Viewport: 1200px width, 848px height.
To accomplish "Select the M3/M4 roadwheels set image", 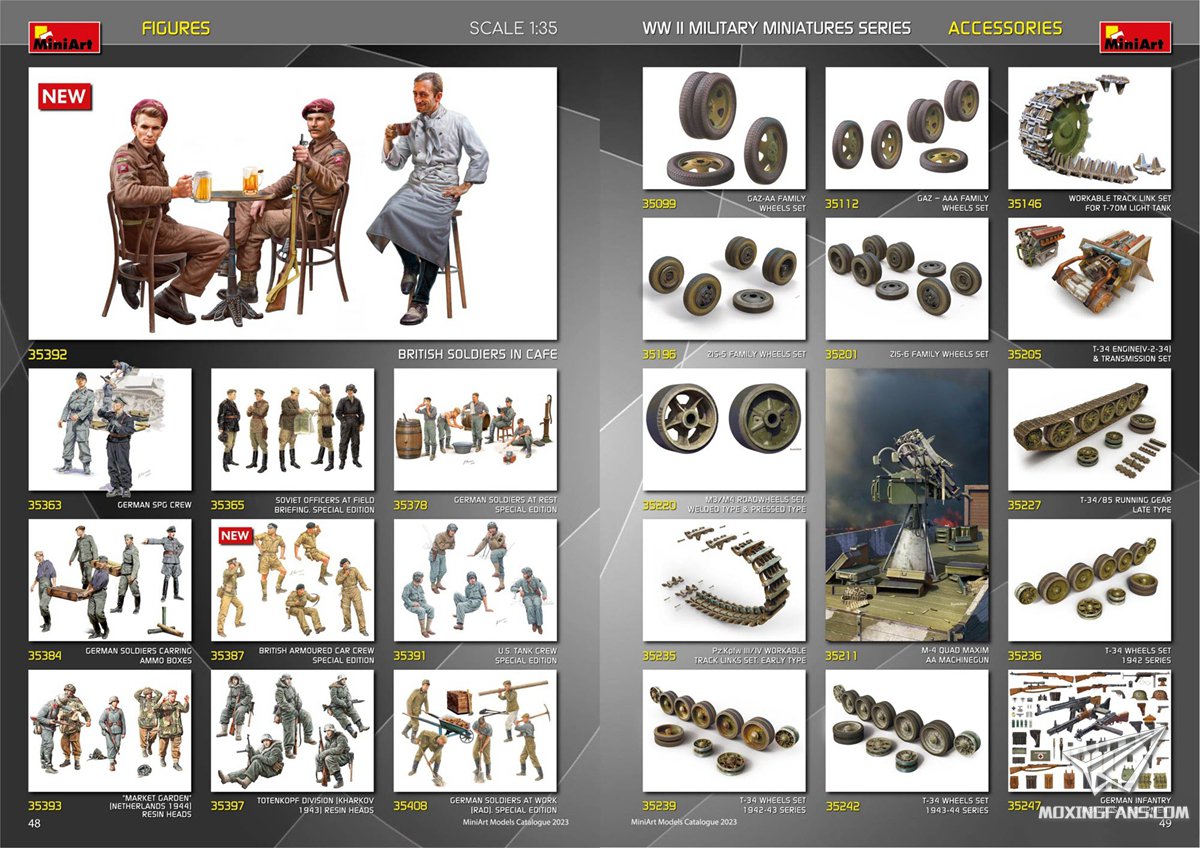I will click(x=724, y=429).
